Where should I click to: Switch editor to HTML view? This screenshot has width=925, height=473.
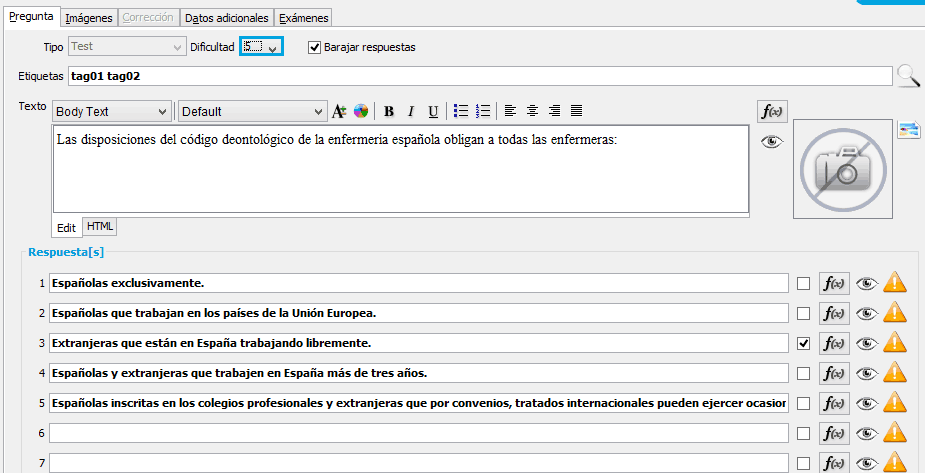(100, 227)
